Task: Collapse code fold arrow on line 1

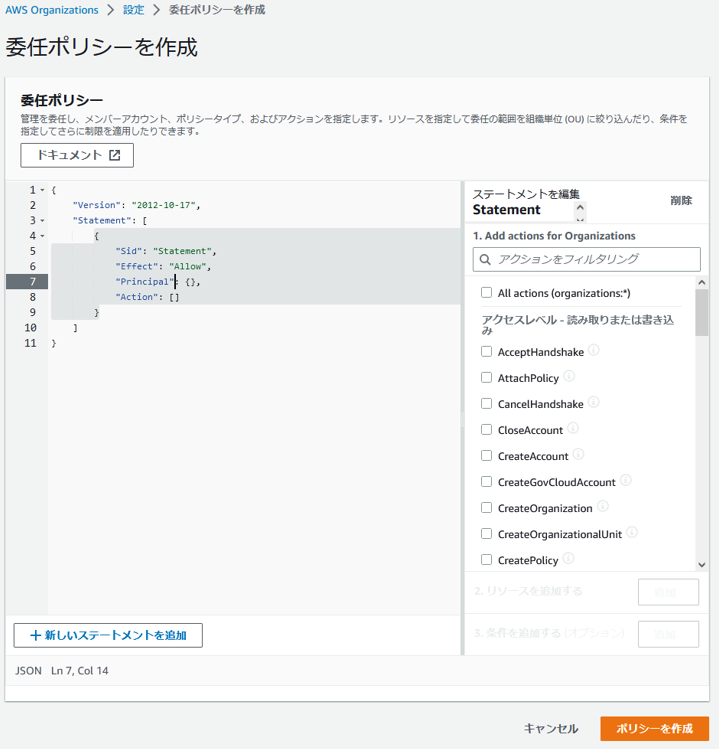Action: pos(43,190)
